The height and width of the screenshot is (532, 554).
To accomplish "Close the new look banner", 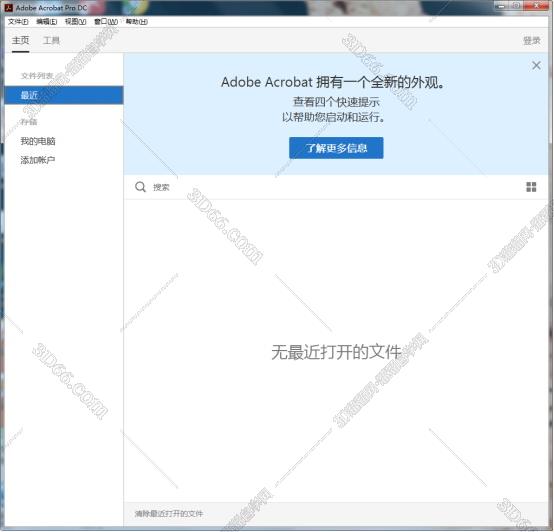I will pyautogui.click(x=536, y=65).
